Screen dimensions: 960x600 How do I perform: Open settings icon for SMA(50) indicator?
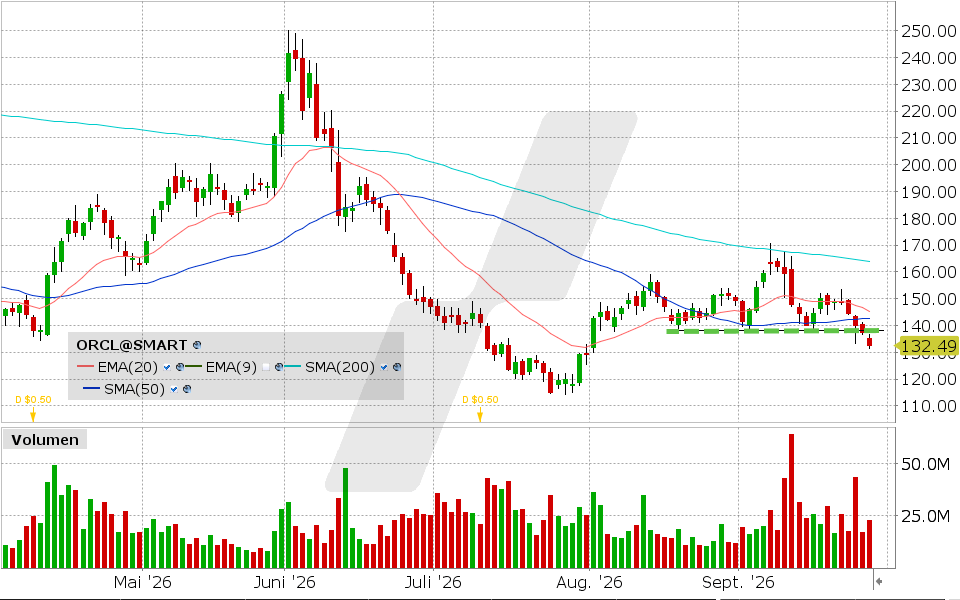click(187, 389)
